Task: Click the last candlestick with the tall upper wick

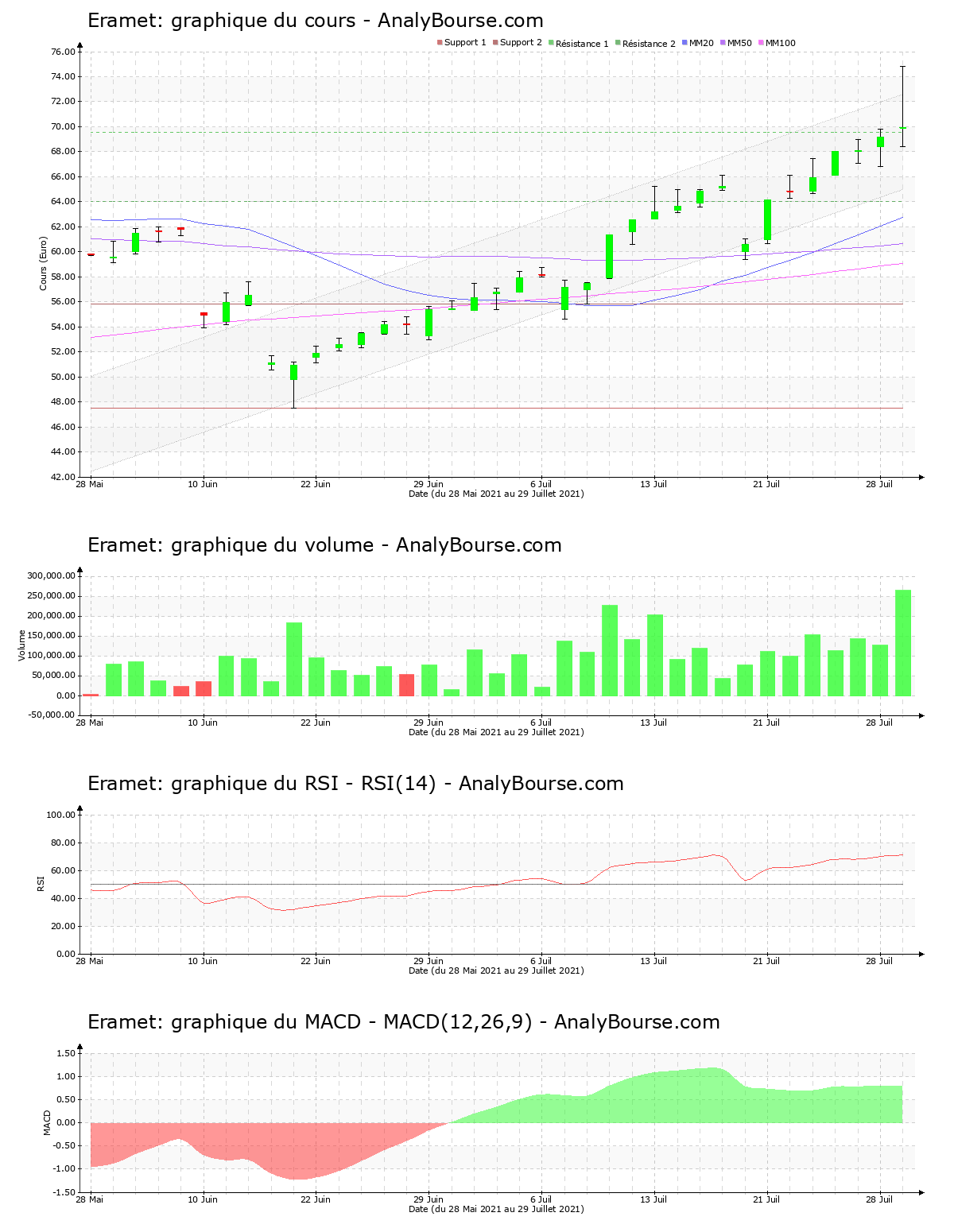Action: click(x=902, y=107)
